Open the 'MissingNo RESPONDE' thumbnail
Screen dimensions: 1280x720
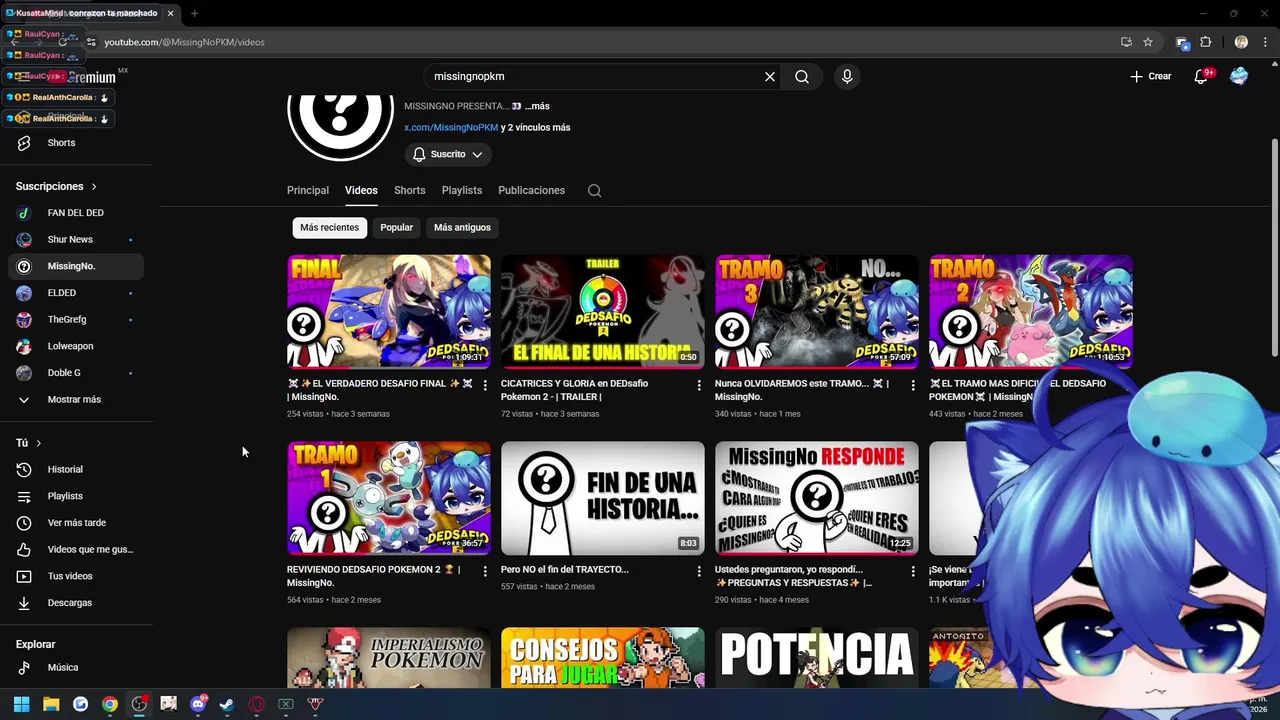point(817,498)
